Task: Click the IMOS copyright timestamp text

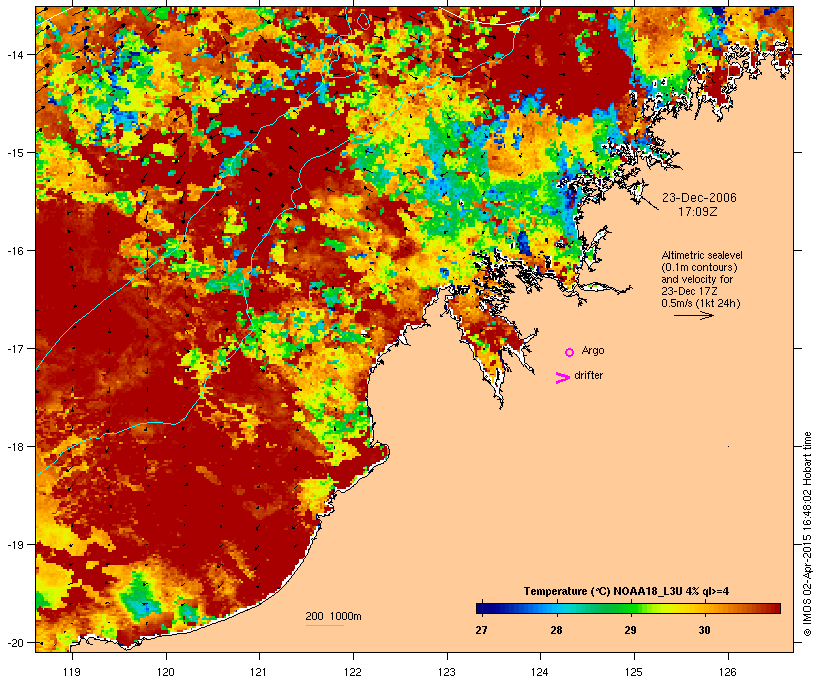Action: point(807,535)
